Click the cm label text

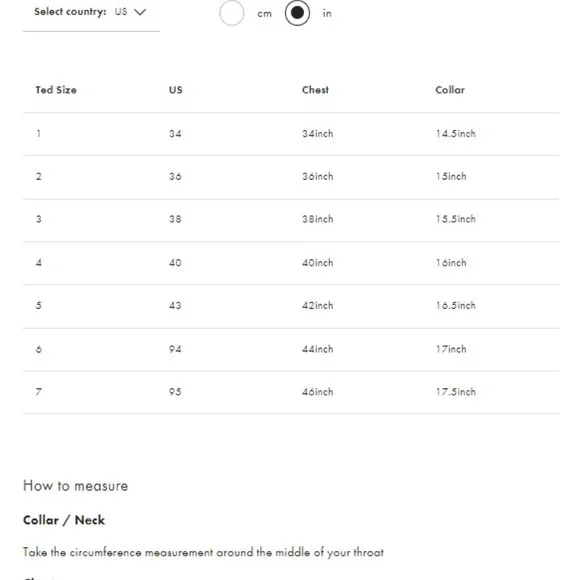[264, 14]
